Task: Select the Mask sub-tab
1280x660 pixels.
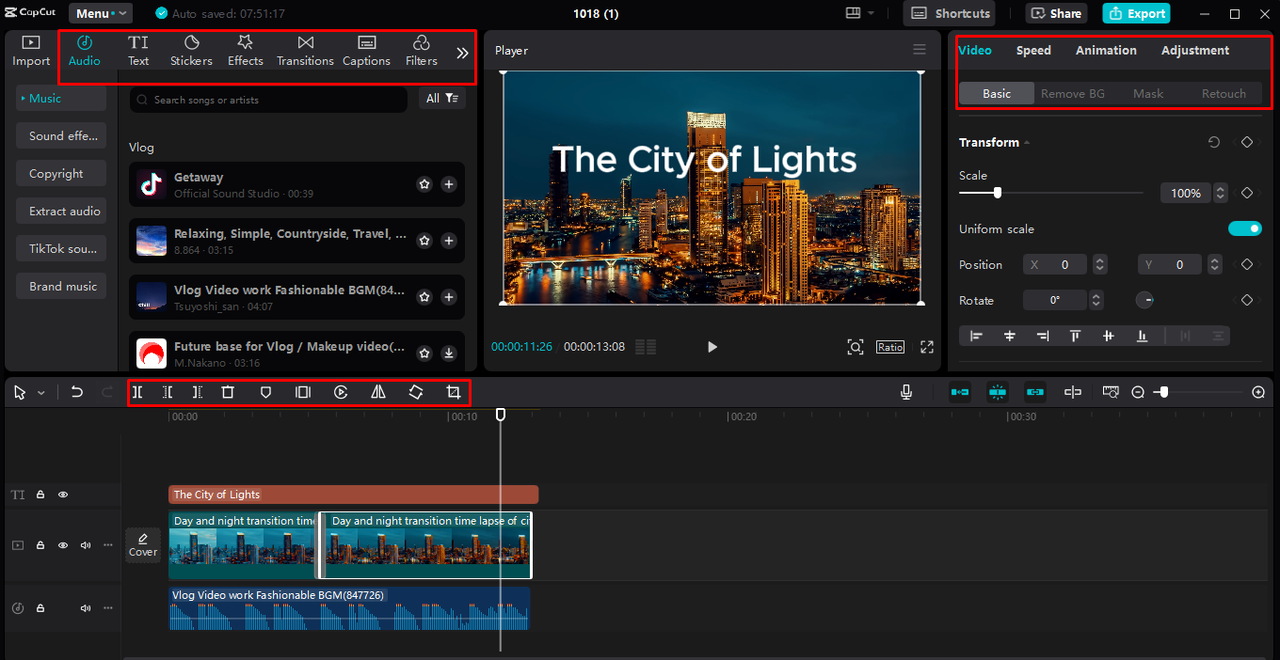Action: (1148, 93)
